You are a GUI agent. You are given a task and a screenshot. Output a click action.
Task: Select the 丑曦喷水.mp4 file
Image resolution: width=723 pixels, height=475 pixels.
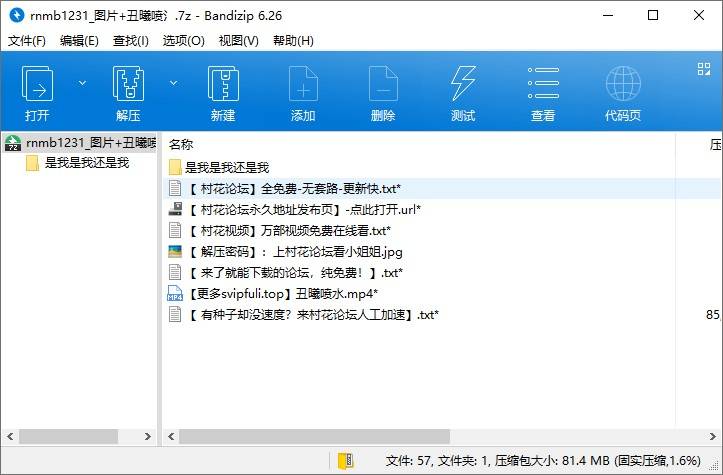(x=283, y=294)
